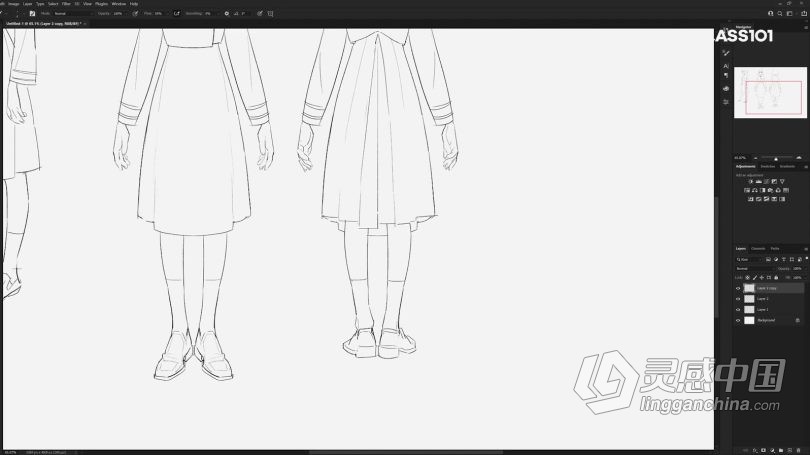
Task: Open layer Opacity value dropdown
Action: (x=806, y=269)
